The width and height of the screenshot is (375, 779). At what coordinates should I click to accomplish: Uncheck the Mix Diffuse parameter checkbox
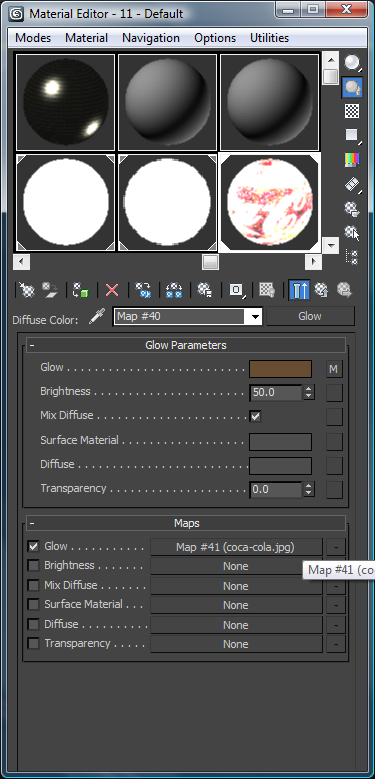pyautogui.click(x=256, y=416)
